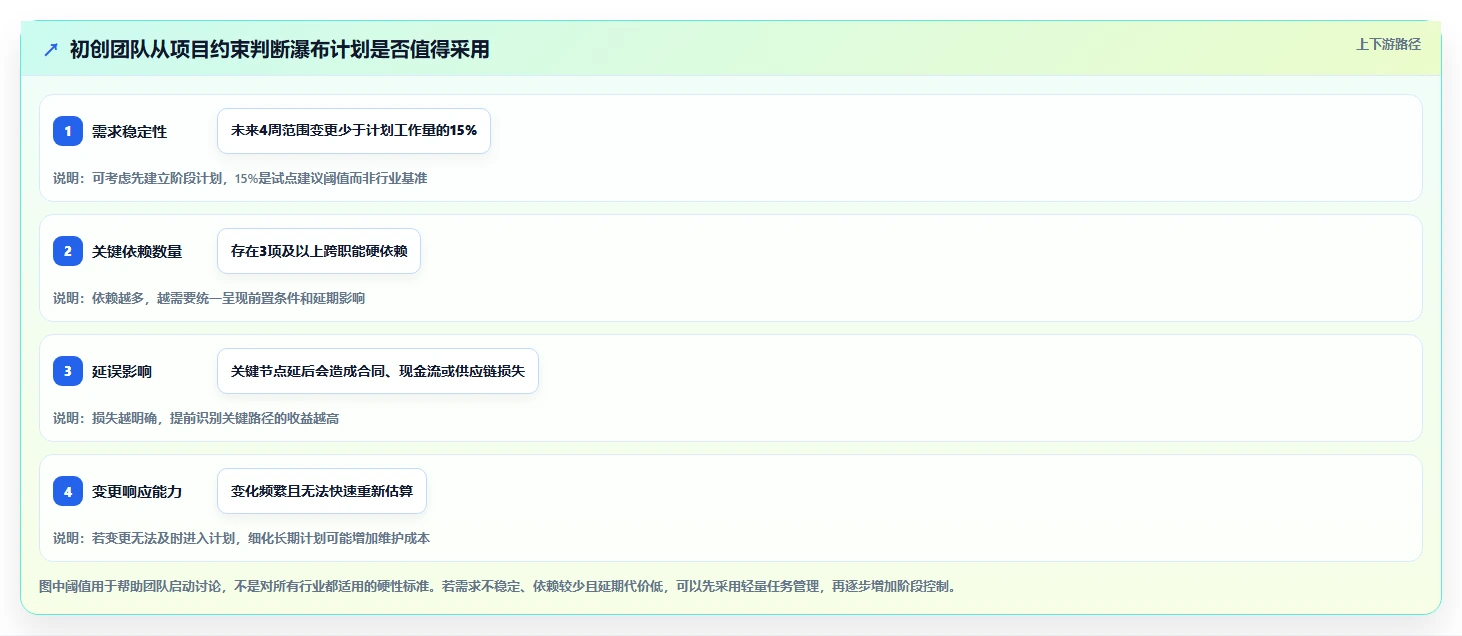1462x636 pixels.
Task: Select the 变更响应能力 label
Action: point(137,491)
